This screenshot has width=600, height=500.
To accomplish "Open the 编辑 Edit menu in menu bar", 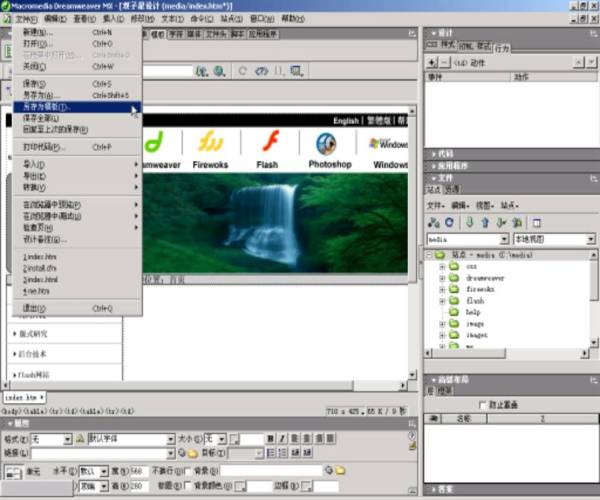I will click(55, 19).
